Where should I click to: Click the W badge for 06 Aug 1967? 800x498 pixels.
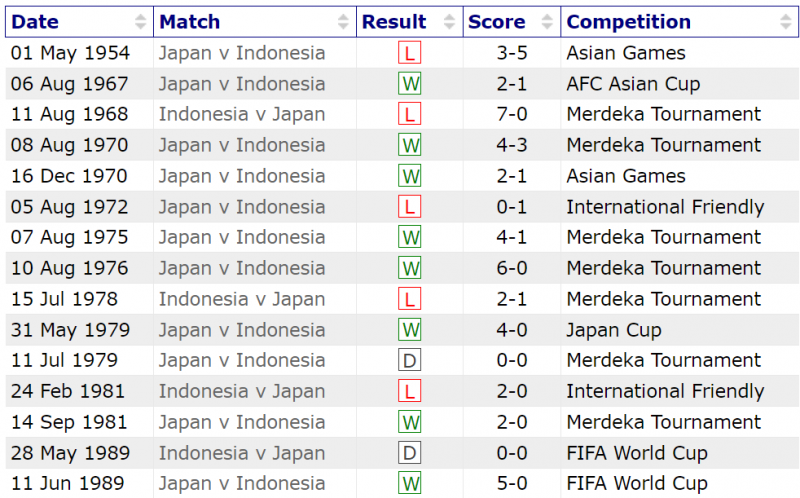click(409, 84)
